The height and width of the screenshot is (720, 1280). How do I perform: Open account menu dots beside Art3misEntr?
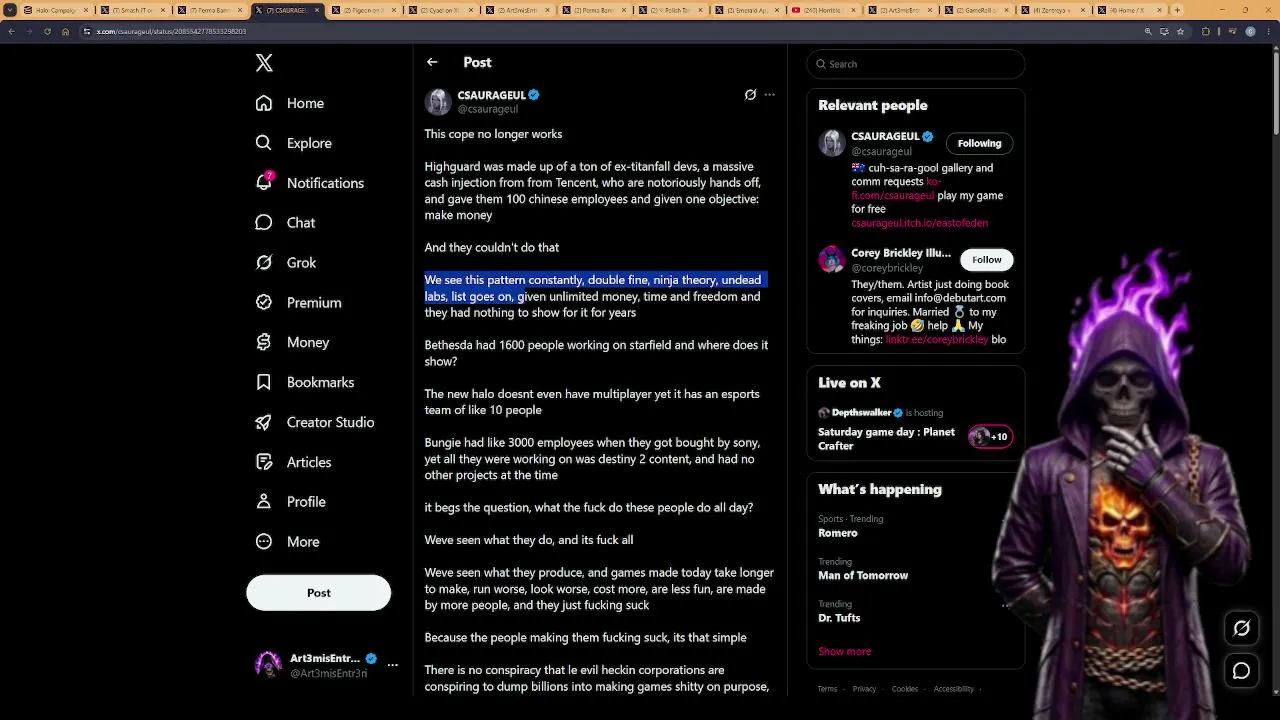393,665
